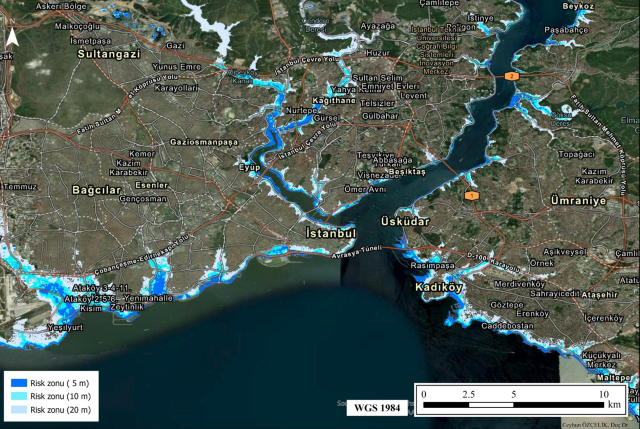Click the orange route 2 bridge shield
The height and width of the screenshot is (429, 640).
point(511,76)
